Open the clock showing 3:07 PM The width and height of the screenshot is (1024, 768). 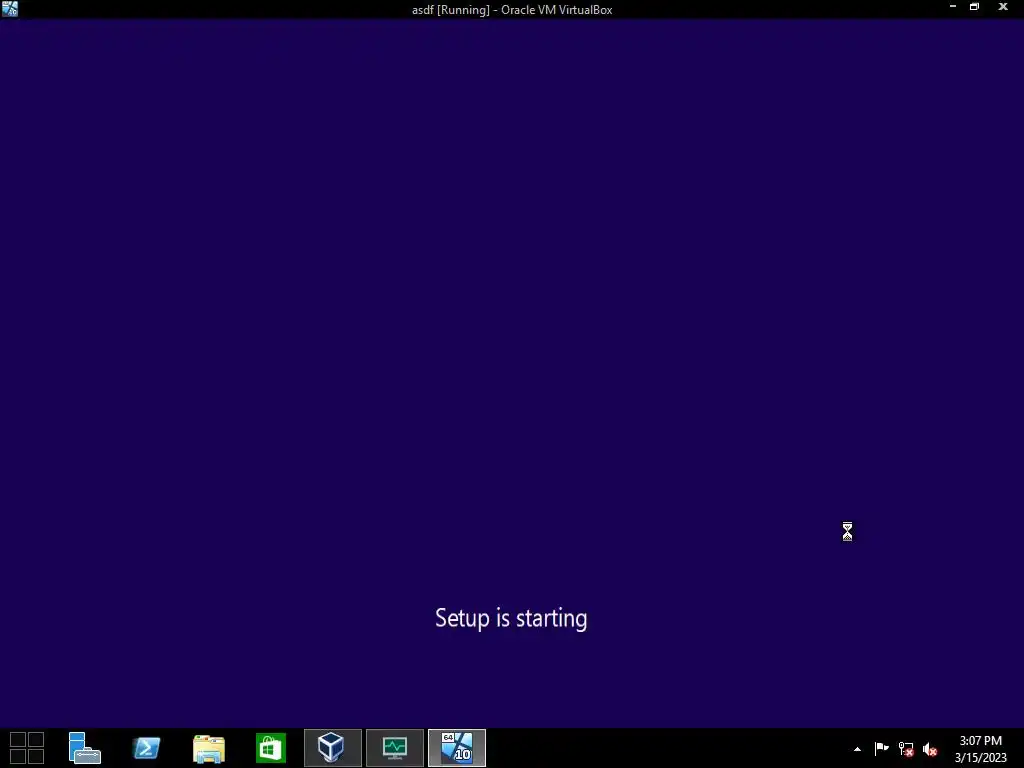(980, 749)
